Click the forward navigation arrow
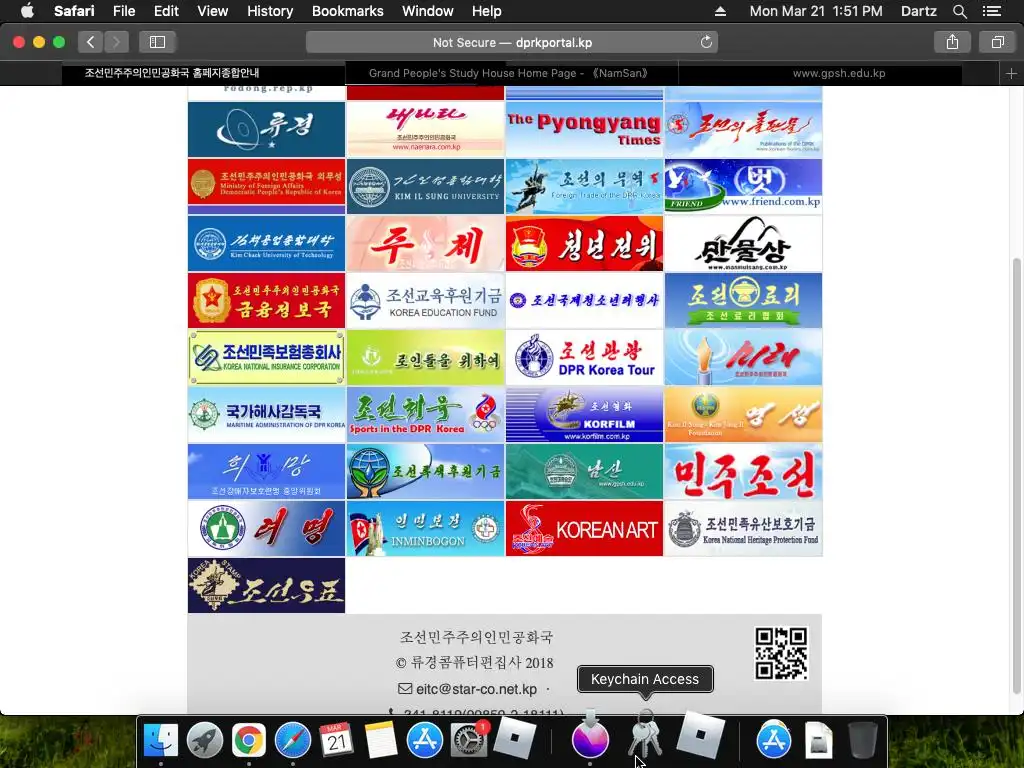This screenshot has height=768, width=1024. click(116, 42)
